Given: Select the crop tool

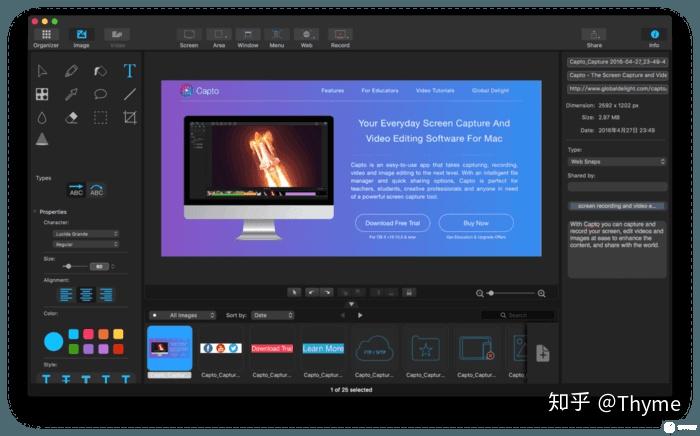Looking at the screenshot, I should [129, 117].
